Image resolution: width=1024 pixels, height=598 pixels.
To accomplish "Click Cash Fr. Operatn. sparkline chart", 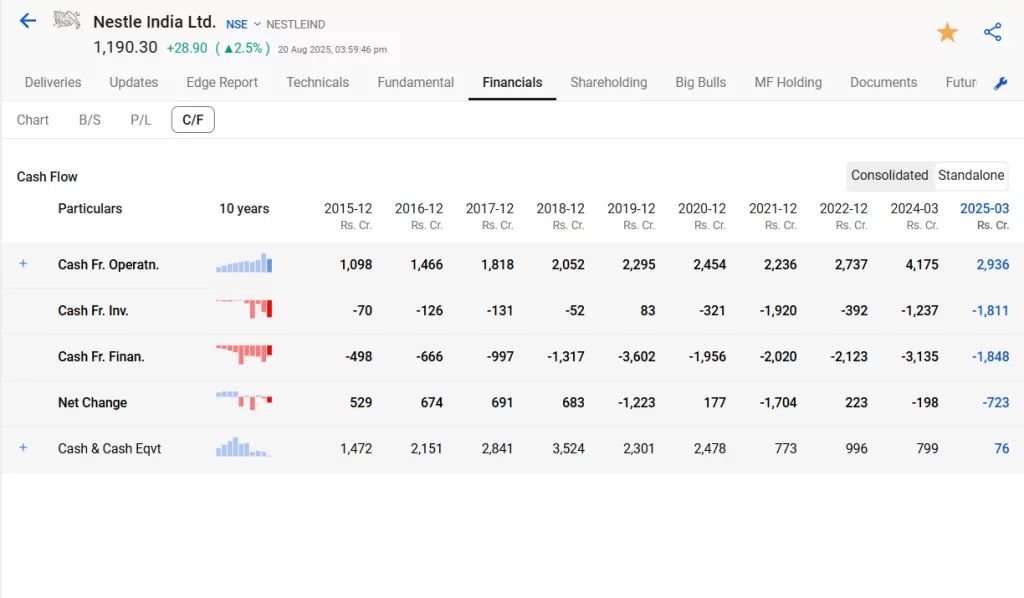I will [244, 262].
